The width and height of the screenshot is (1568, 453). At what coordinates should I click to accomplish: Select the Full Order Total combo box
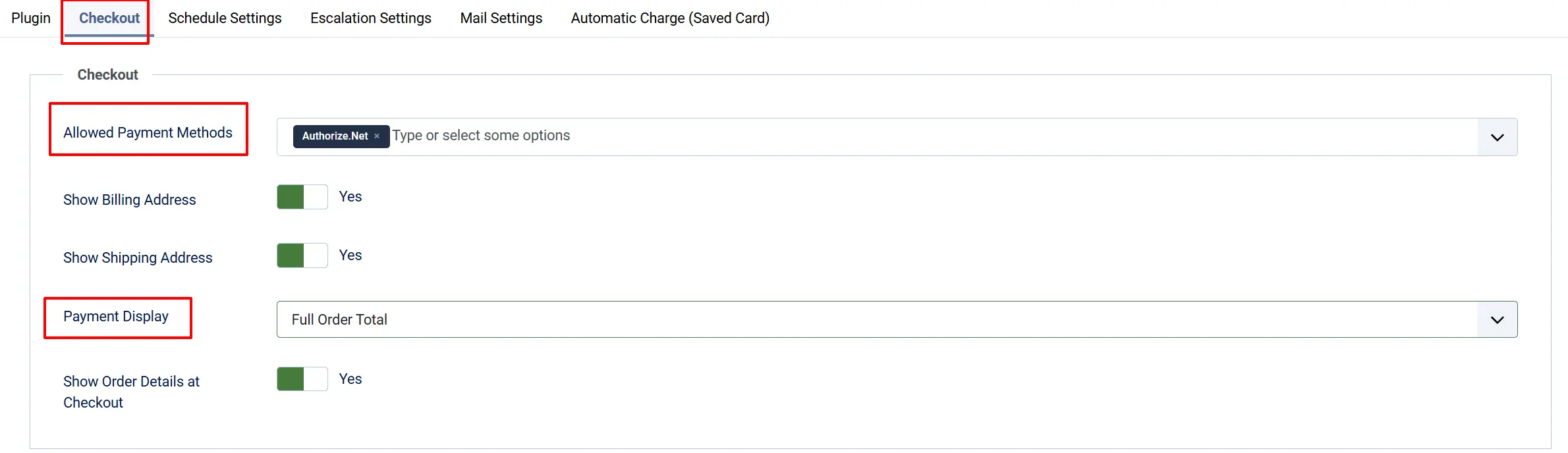tap(897, 319)
